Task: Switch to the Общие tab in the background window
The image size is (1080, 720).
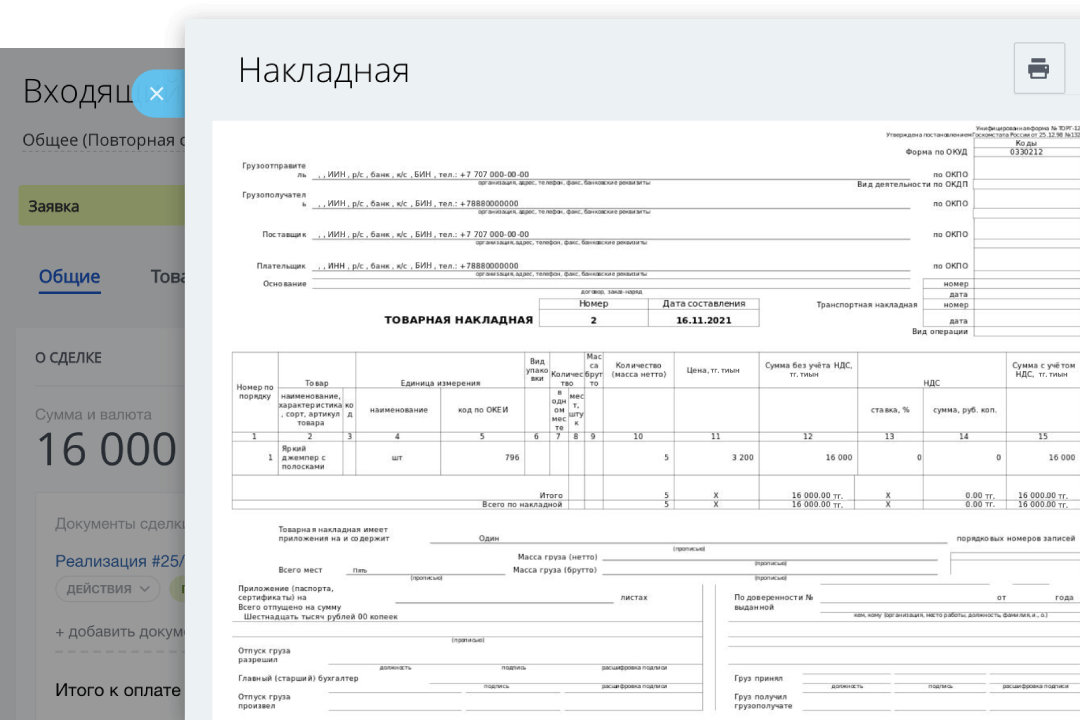Action: [x=70, y=276]
